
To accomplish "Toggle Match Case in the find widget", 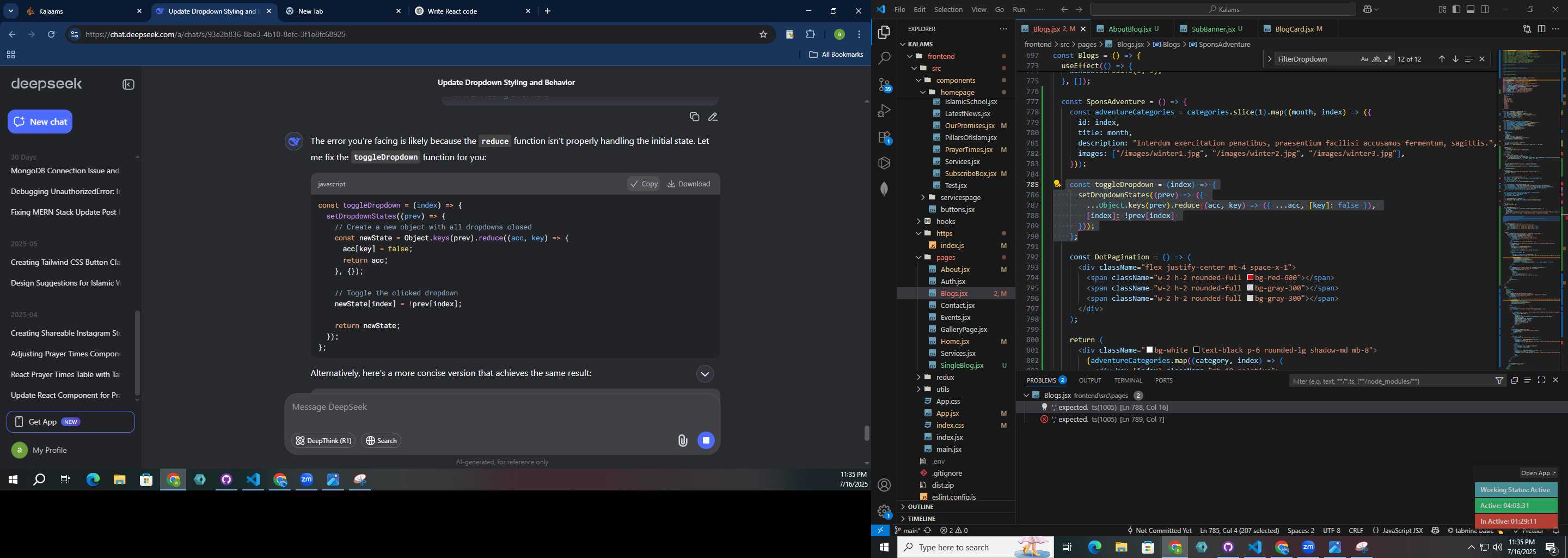I will coord(1364,59).
